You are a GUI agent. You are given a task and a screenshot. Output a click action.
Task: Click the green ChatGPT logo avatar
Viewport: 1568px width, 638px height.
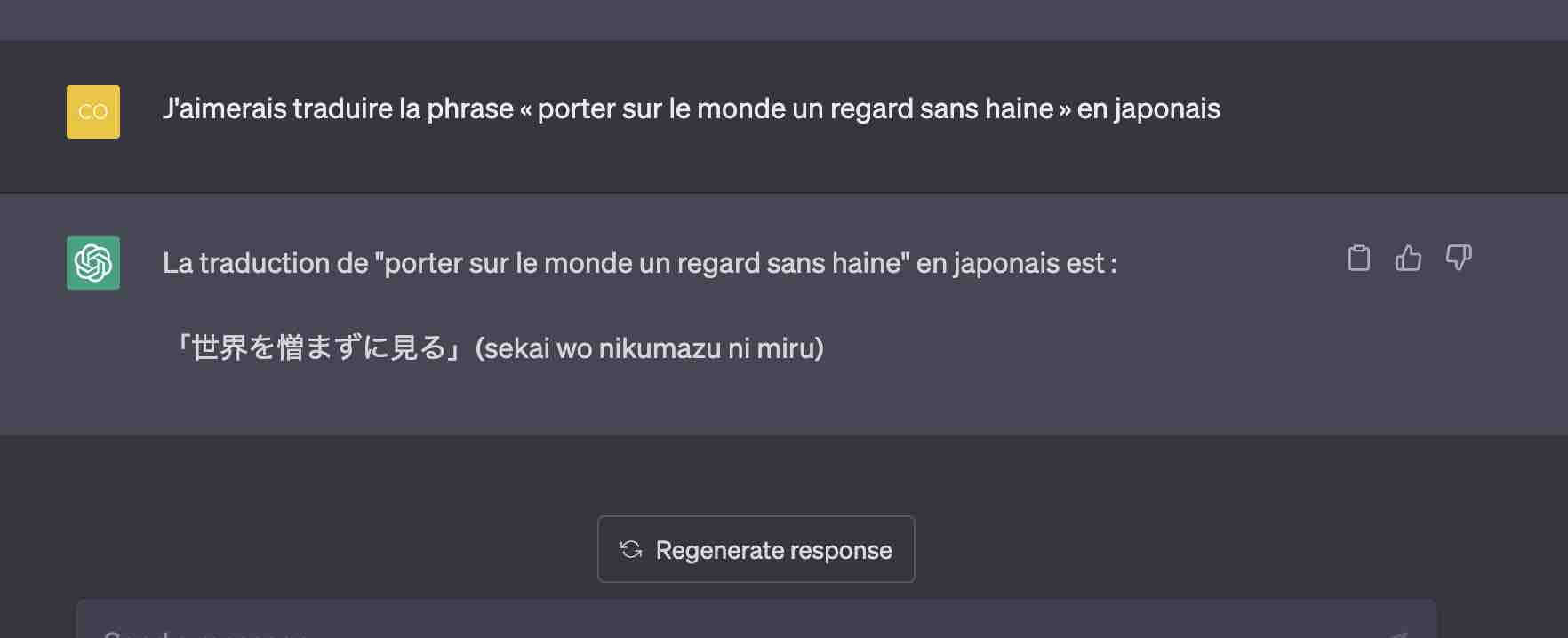tap(93, 263)
